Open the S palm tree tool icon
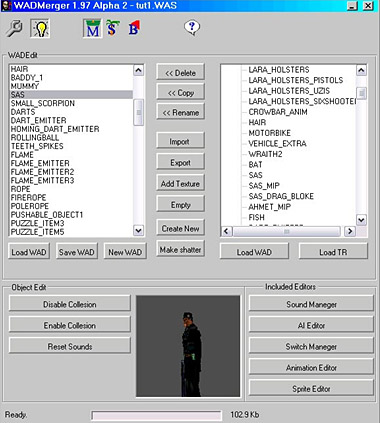 click(112, 28)
